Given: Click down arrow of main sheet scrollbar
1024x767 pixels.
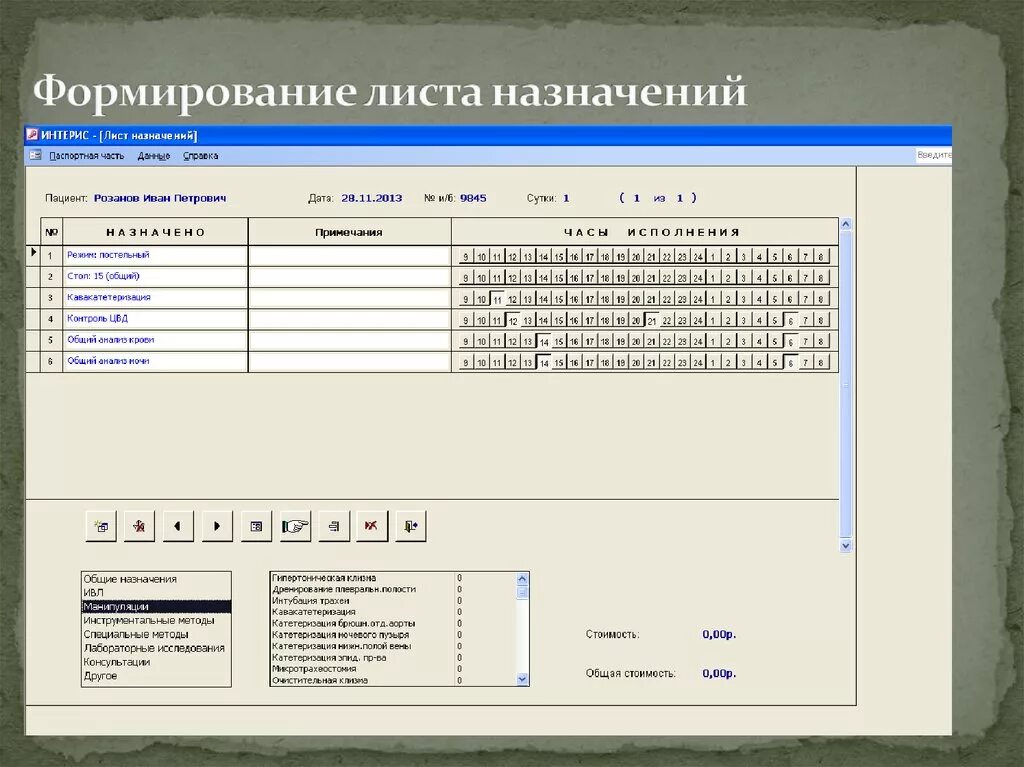Looking at the screenshot, I should (x=846, y=546).
